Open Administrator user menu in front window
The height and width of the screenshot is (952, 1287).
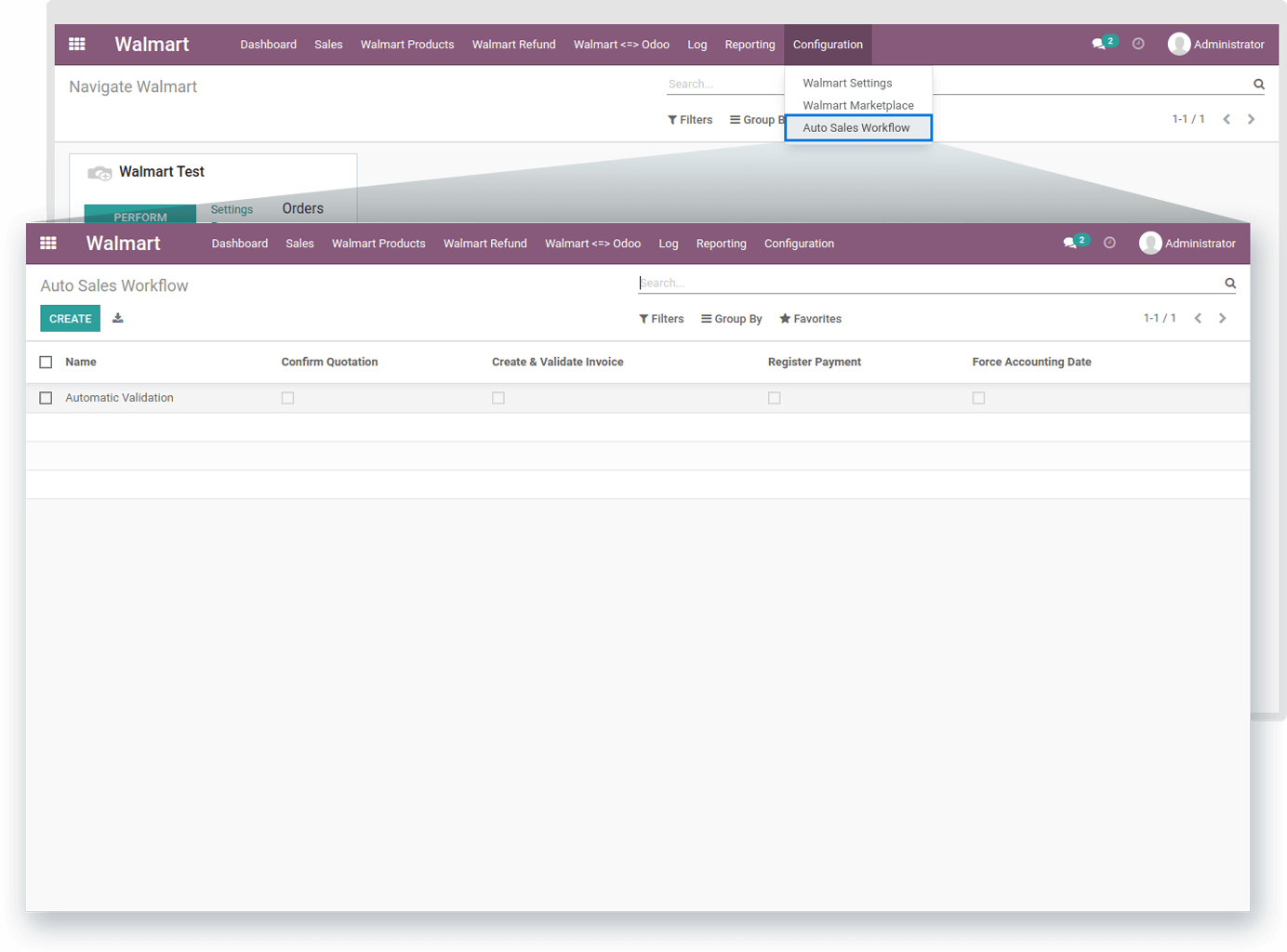click(1187, 244)
